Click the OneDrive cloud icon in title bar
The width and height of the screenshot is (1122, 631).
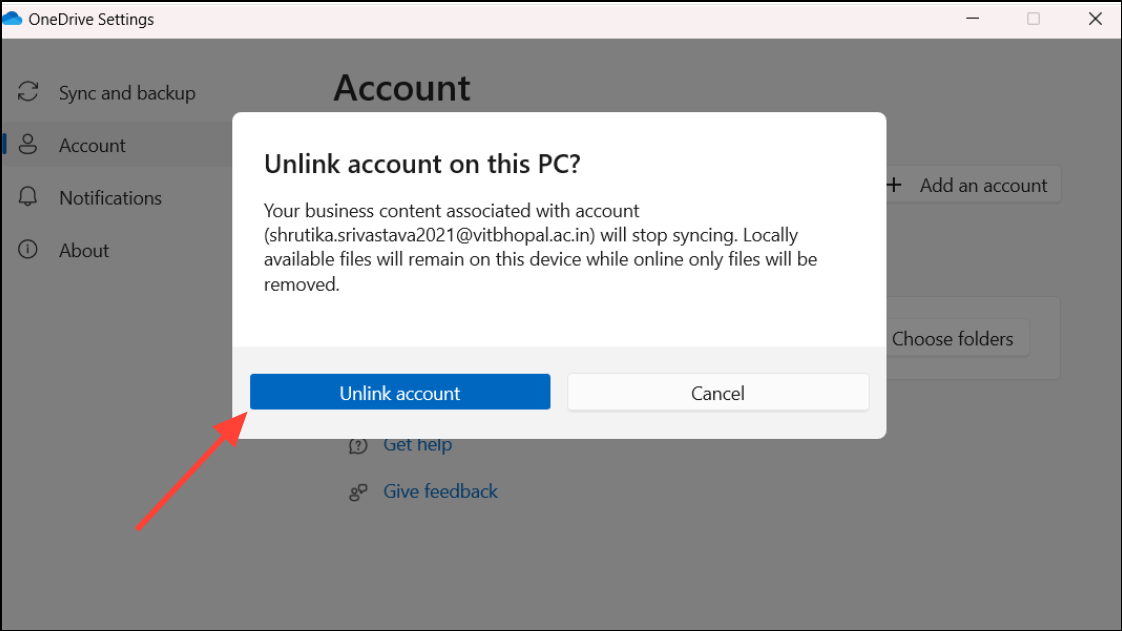click(x=12, y=19)
